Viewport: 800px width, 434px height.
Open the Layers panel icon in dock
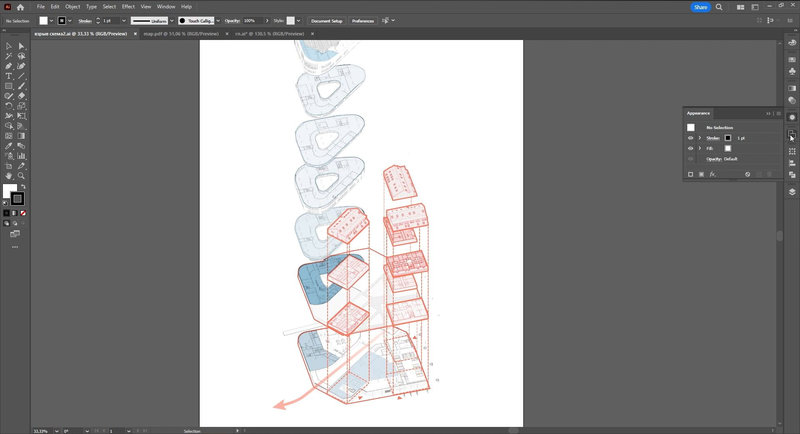(792, 192)
